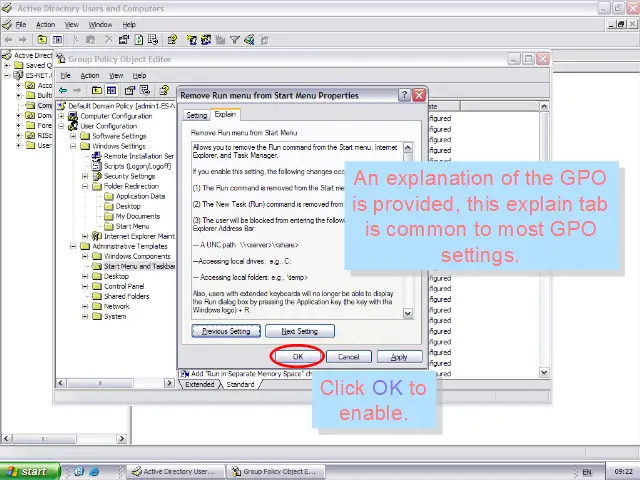Click the Add to group icon in the toolbar

coord(264,40)
